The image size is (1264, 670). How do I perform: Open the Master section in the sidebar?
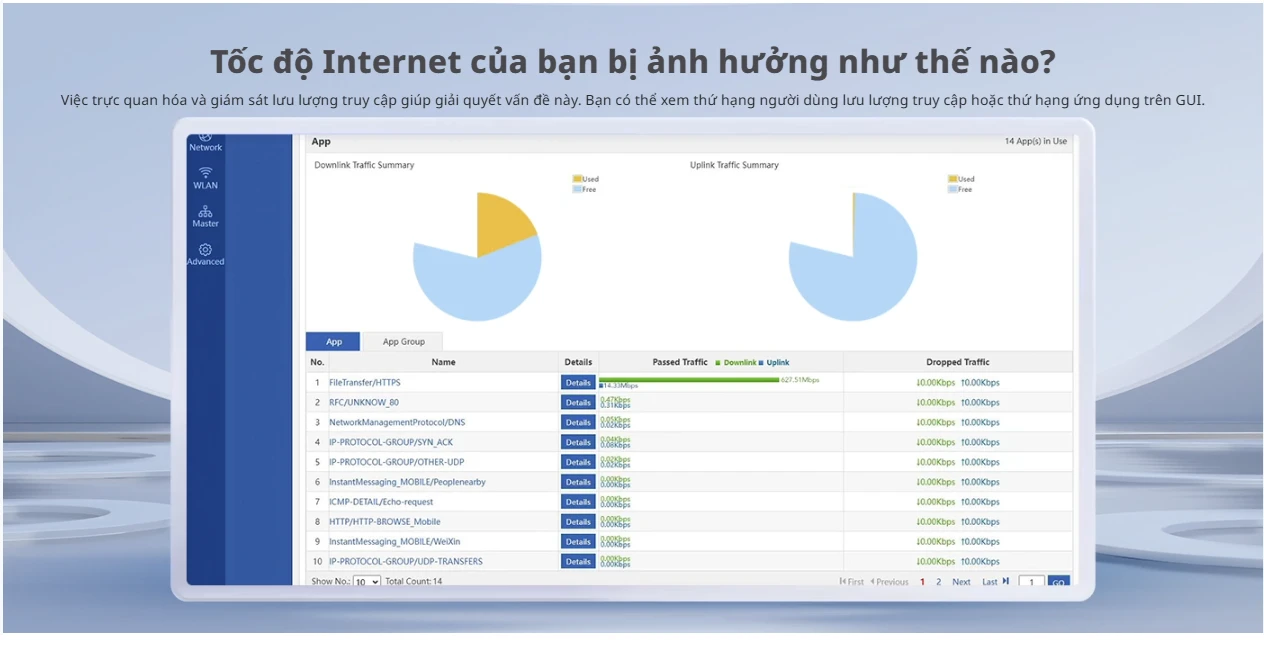[x=205, y=216]
